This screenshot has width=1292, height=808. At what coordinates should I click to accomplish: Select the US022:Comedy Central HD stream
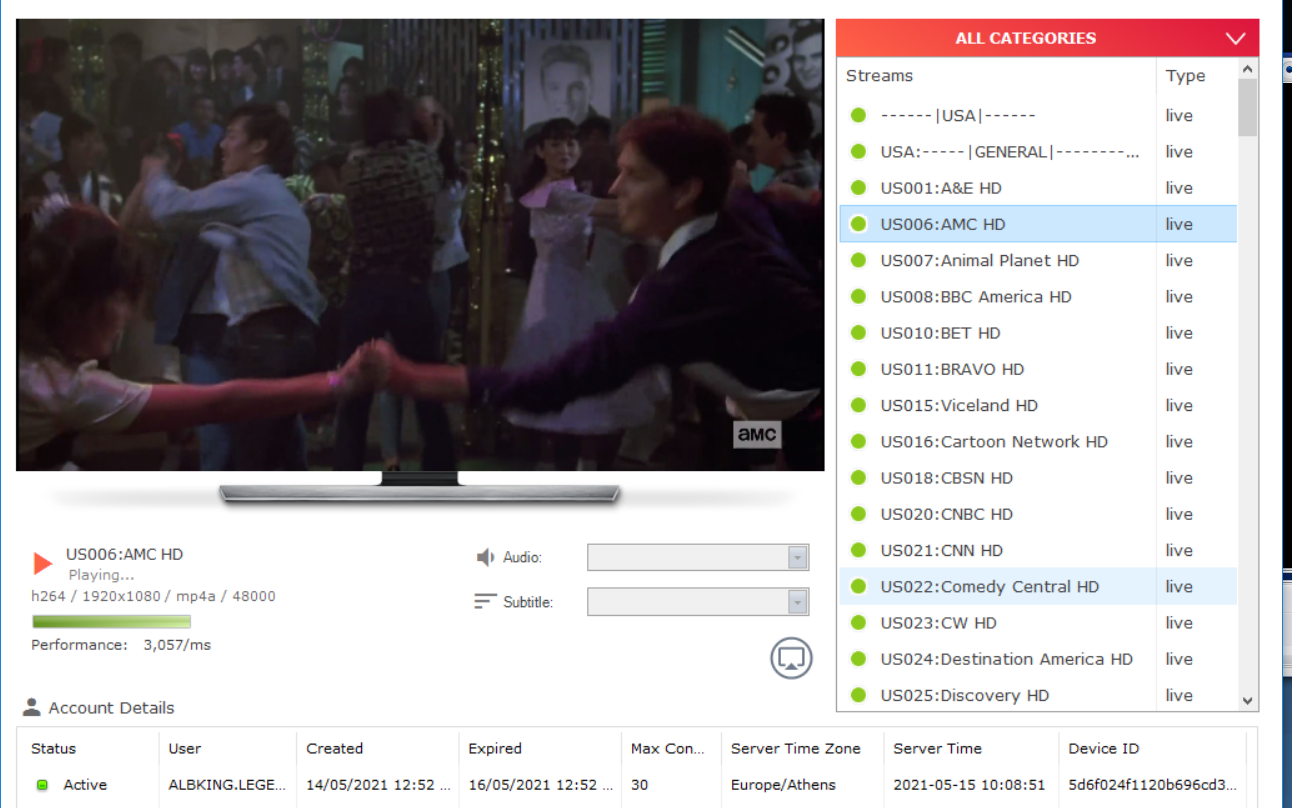(x=1038, y=586)
